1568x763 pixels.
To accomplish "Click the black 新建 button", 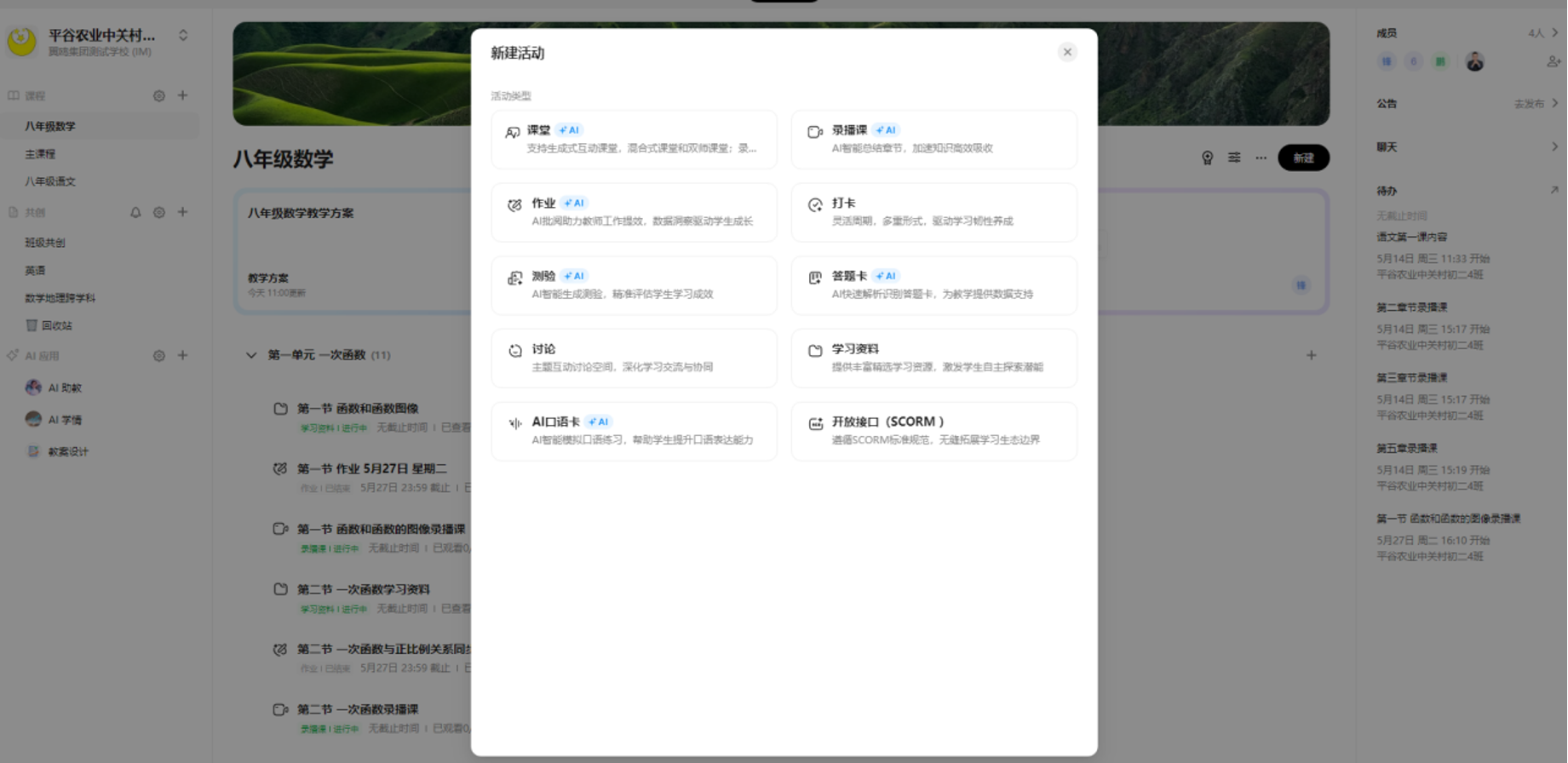I will pos(1302,158).
